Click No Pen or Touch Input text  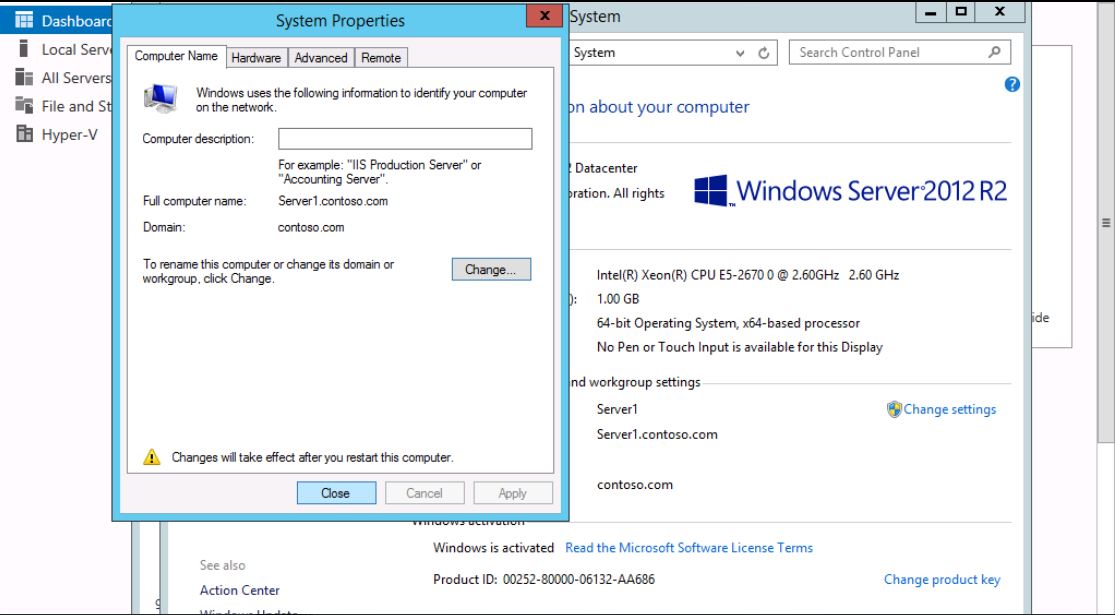[x=740, y=348]
